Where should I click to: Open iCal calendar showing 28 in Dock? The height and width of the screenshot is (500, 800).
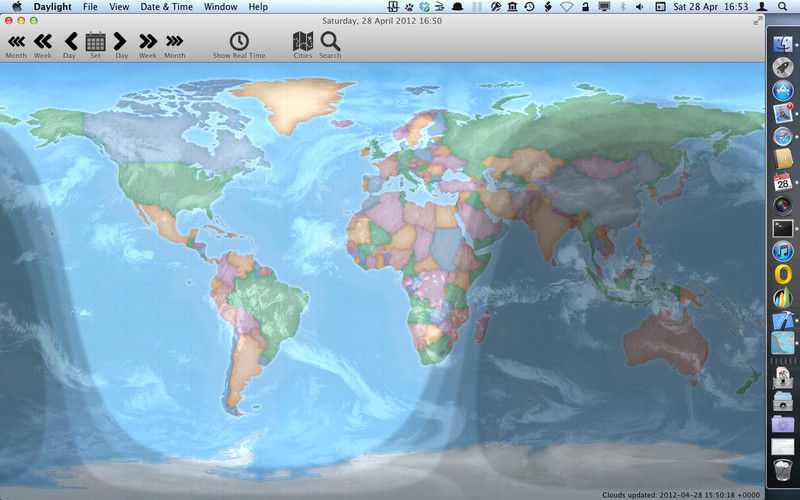pyautogui.click(x=783, y=182)
